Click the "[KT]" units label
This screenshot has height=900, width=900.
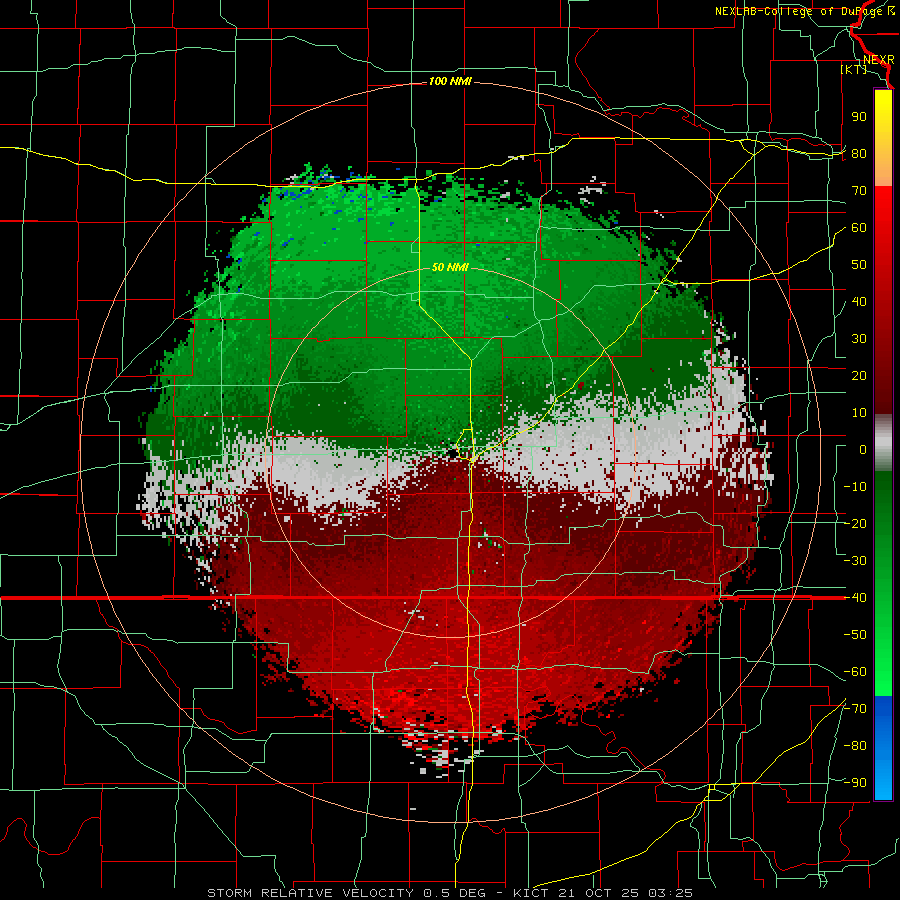[x=853, y=69]
